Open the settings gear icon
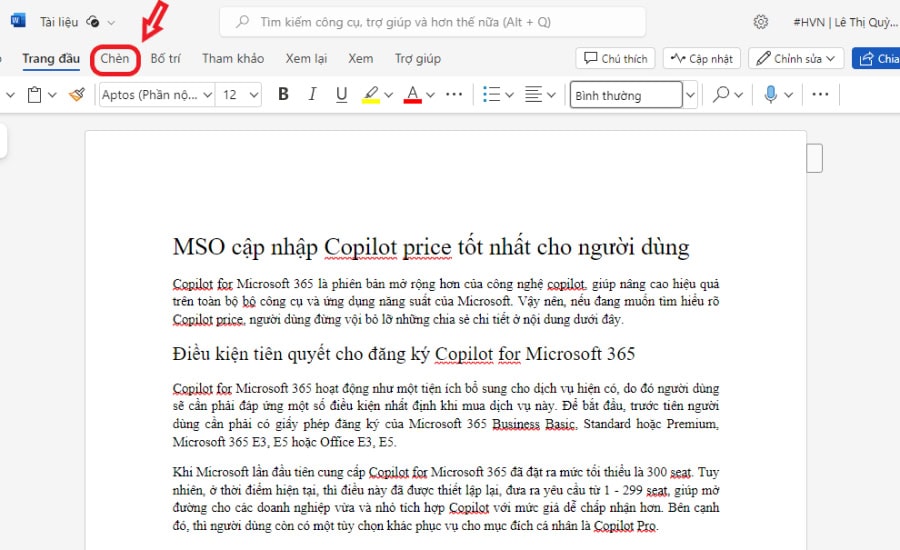The image size is (900, 550). 761,22
